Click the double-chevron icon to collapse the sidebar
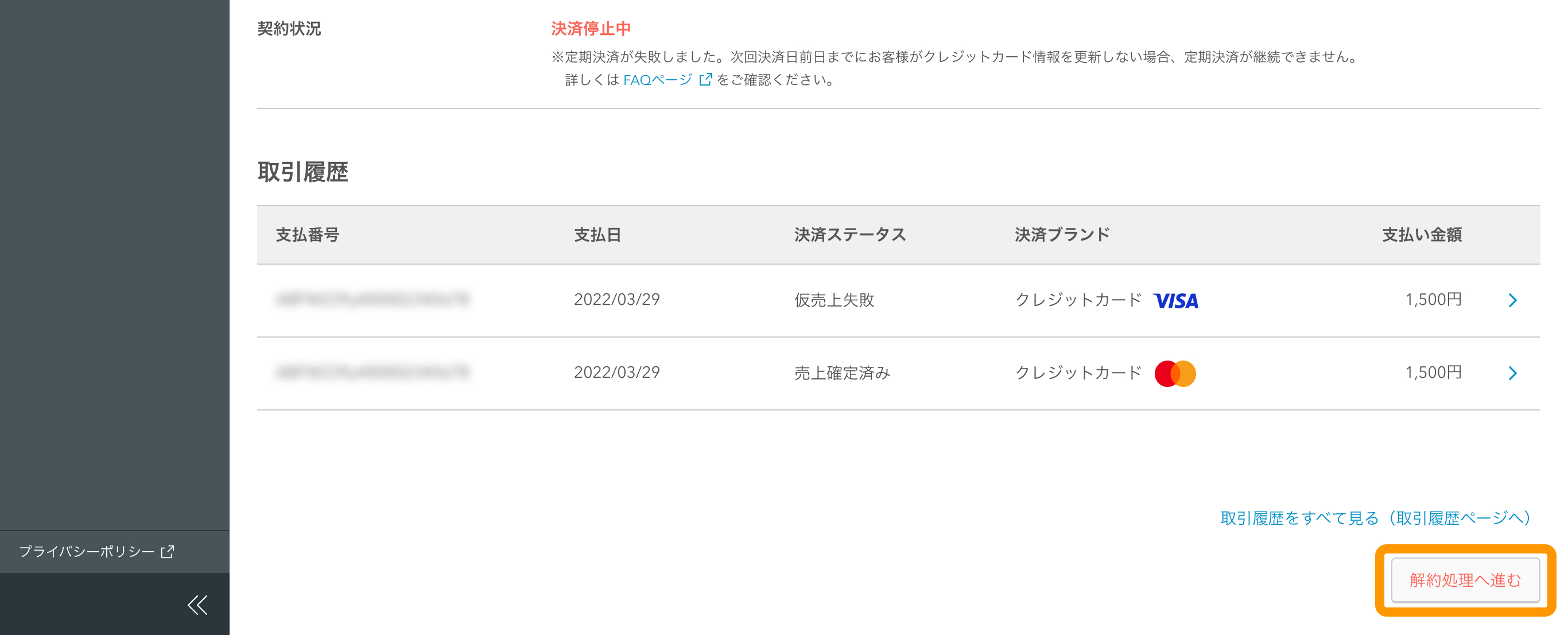Image resolution: width=1568 pixels, height=635 pixels. (x=197, y=605)
